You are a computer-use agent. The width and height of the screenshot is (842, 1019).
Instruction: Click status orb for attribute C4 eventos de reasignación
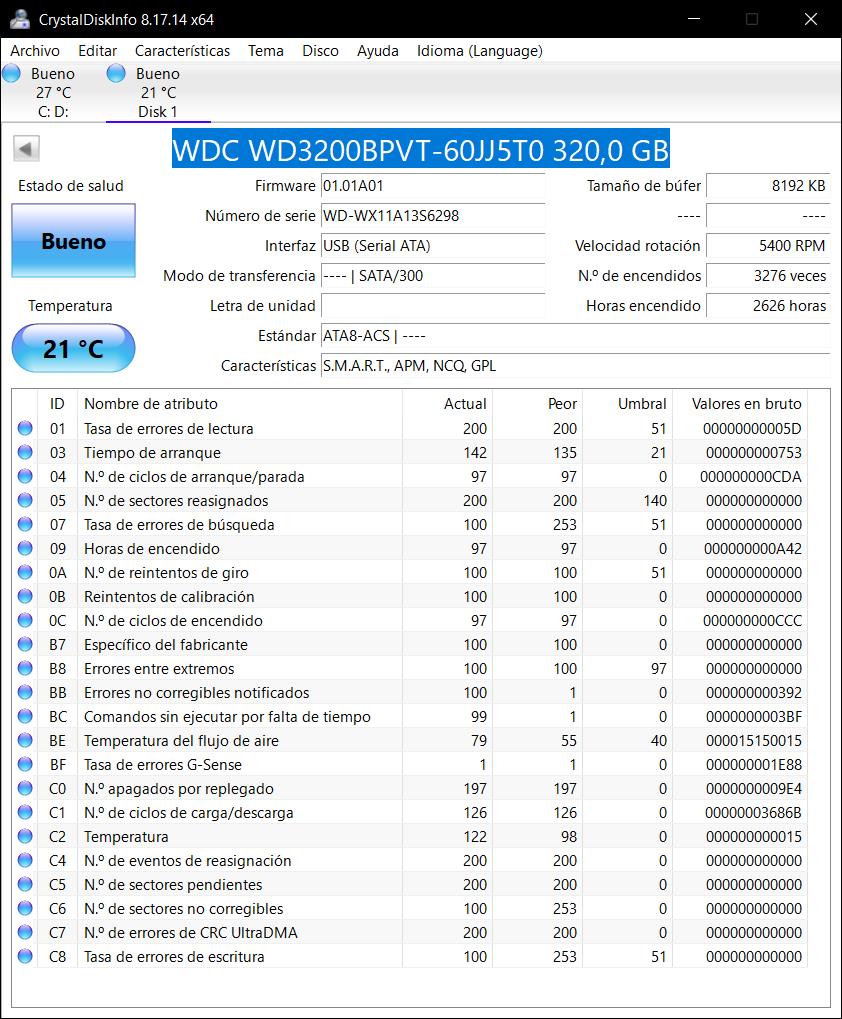(25, 860)
